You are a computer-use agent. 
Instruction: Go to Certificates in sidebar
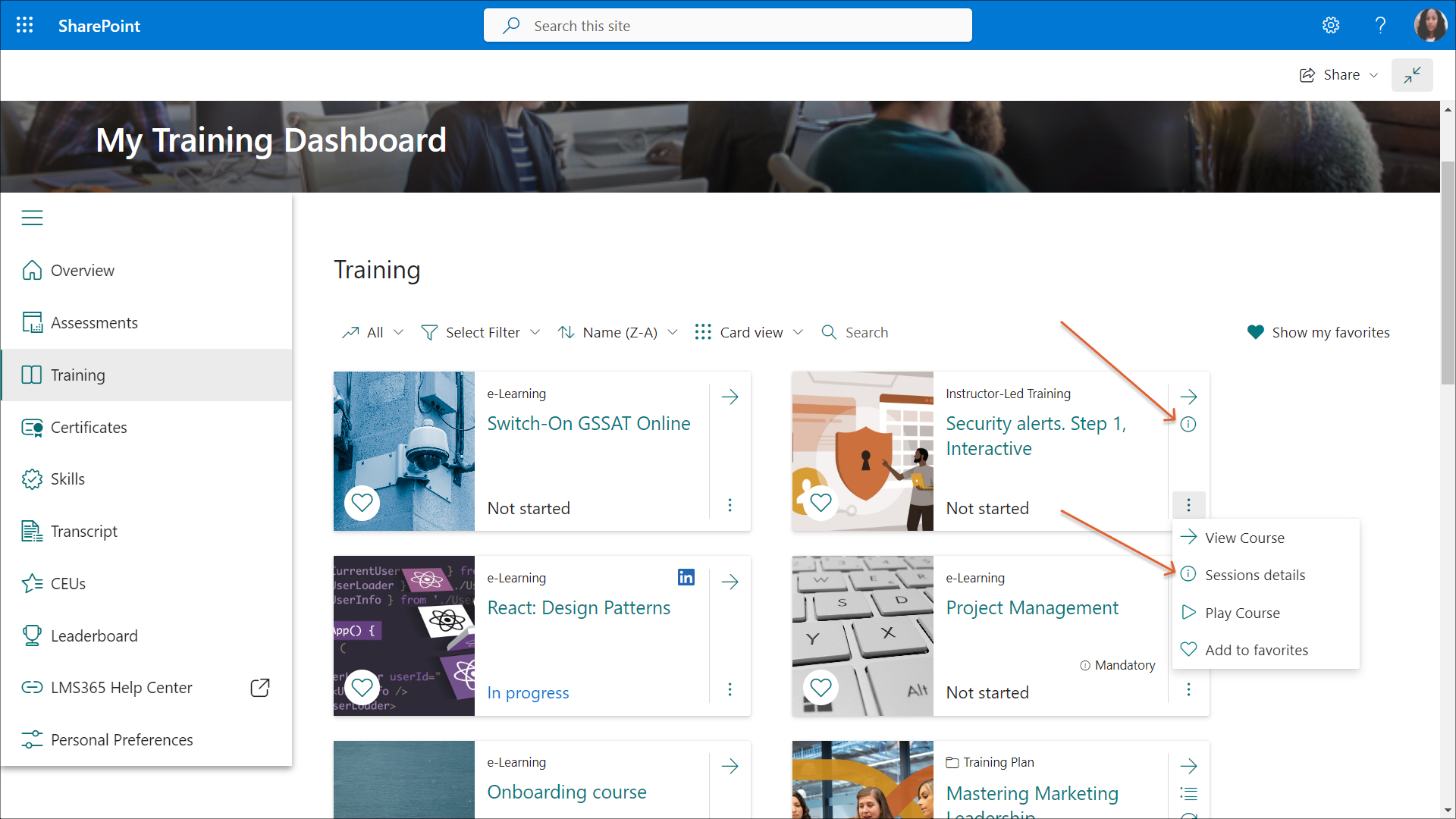(x=88, y=427)
